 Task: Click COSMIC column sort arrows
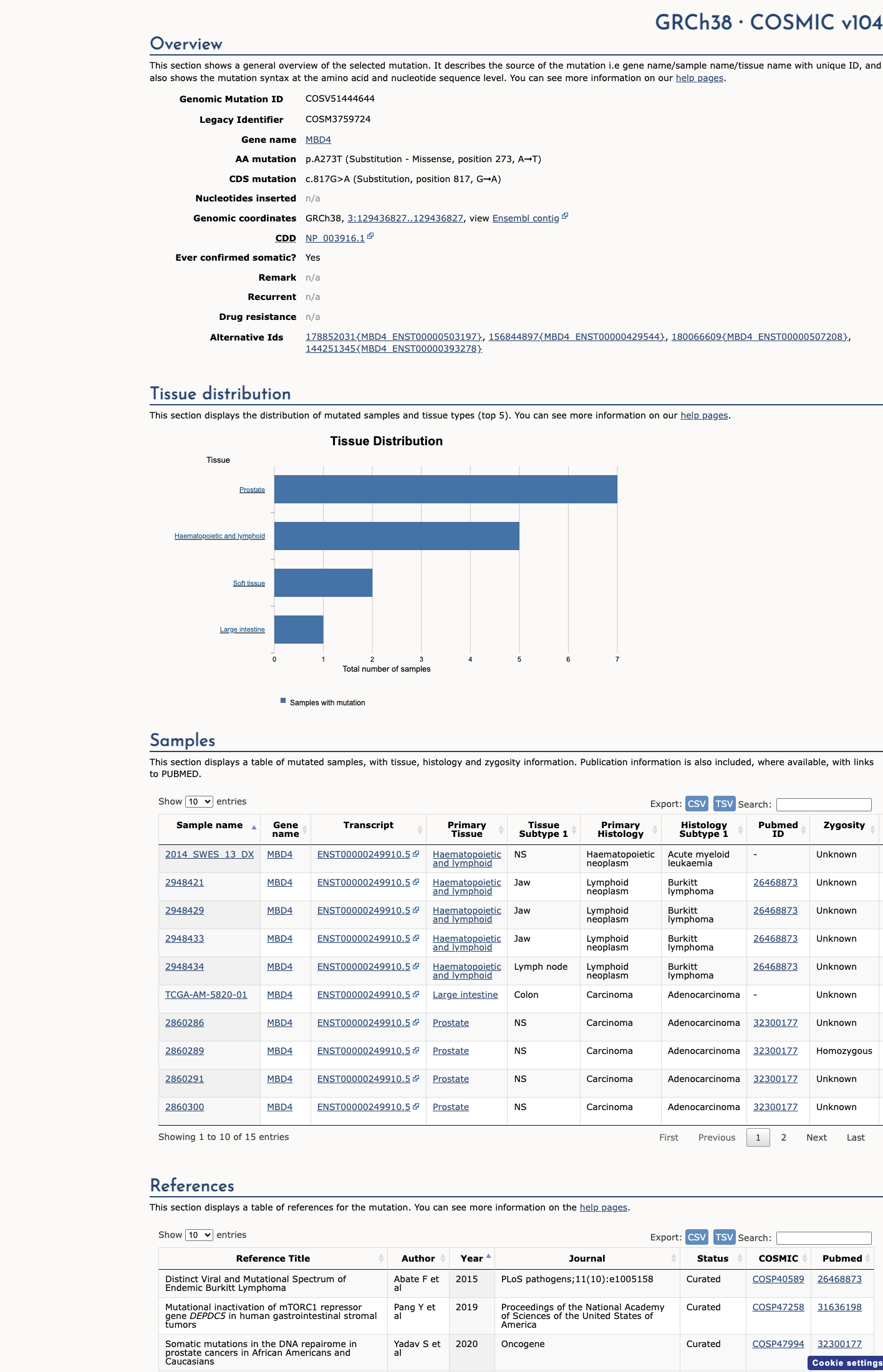pos(804,1258)
